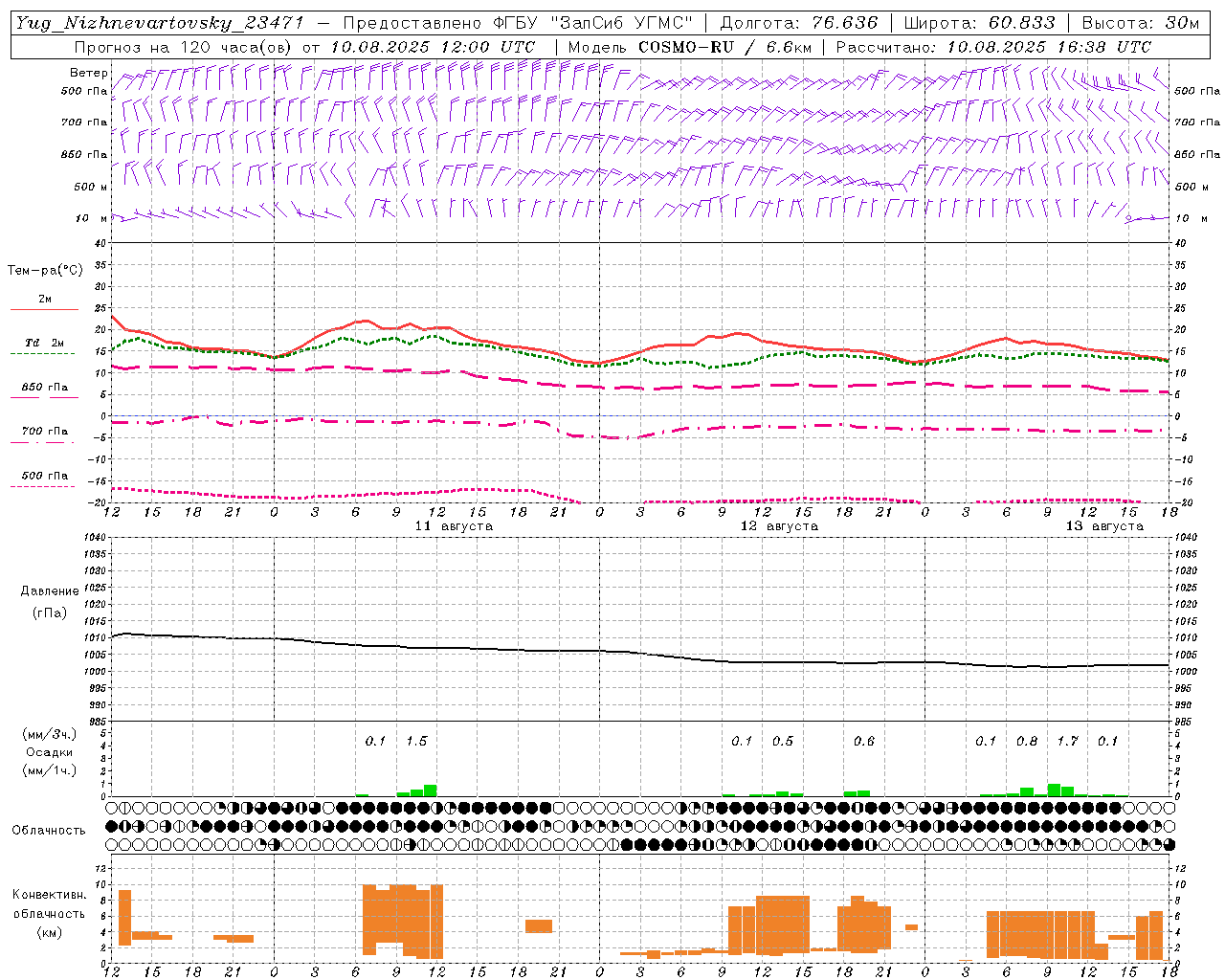Click the 10 м wind level label at left
Viewport: 1225px width, 980px height.
[x=92, y=218]
